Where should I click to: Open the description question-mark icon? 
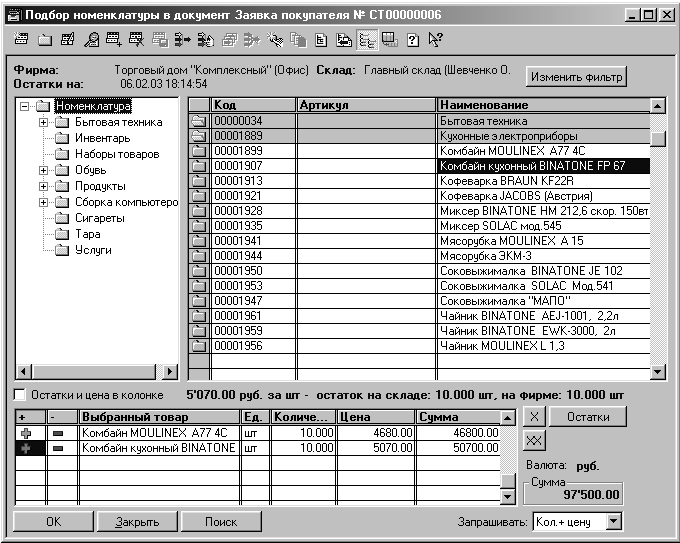pyautogui.click(x=413, y=40)
